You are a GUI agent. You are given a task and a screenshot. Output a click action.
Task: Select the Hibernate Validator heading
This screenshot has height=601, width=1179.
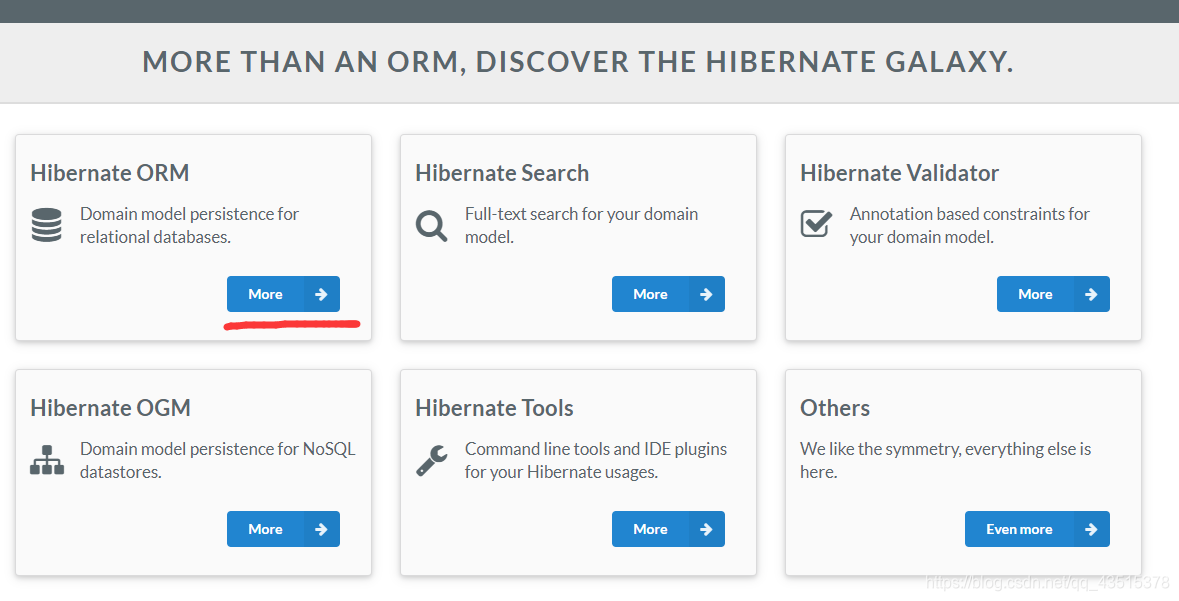899,173
